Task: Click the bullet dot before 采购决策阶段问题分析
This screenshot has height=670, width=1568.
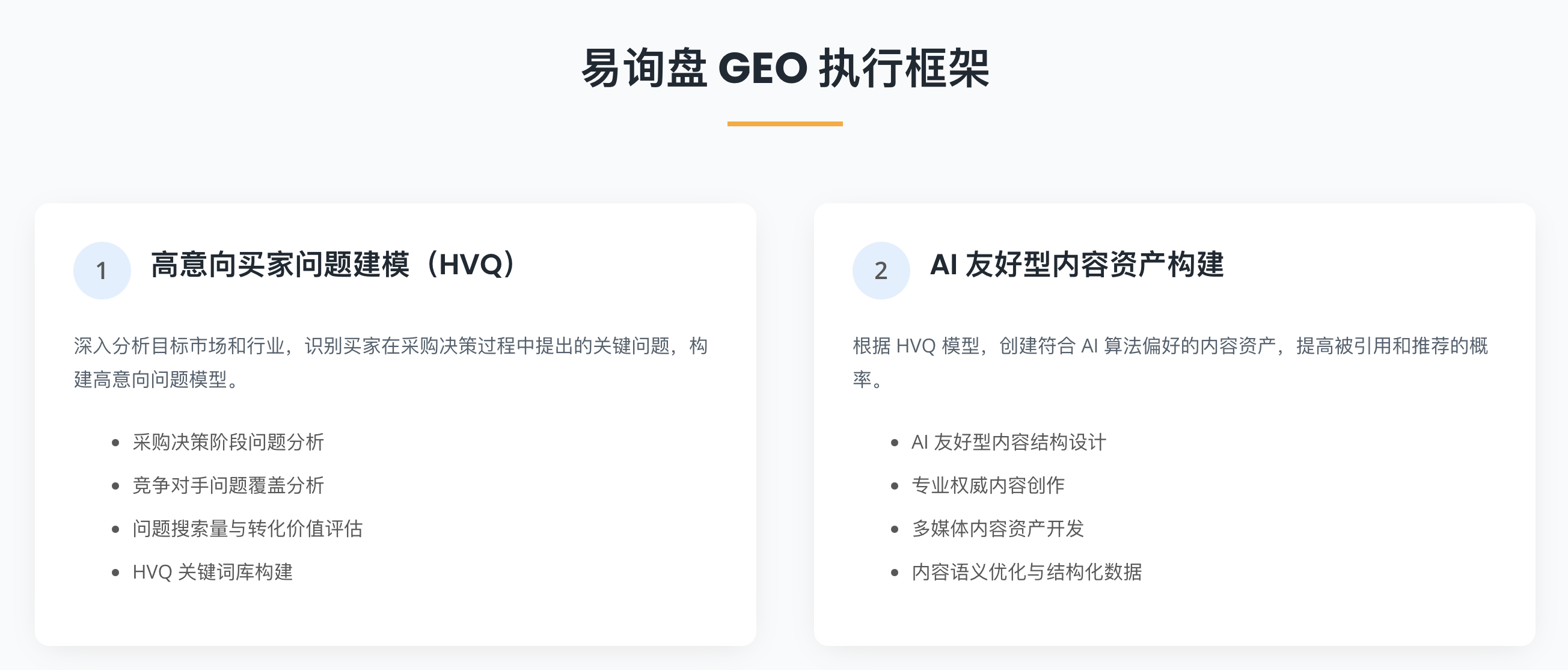Action: [x=115, y=443]
